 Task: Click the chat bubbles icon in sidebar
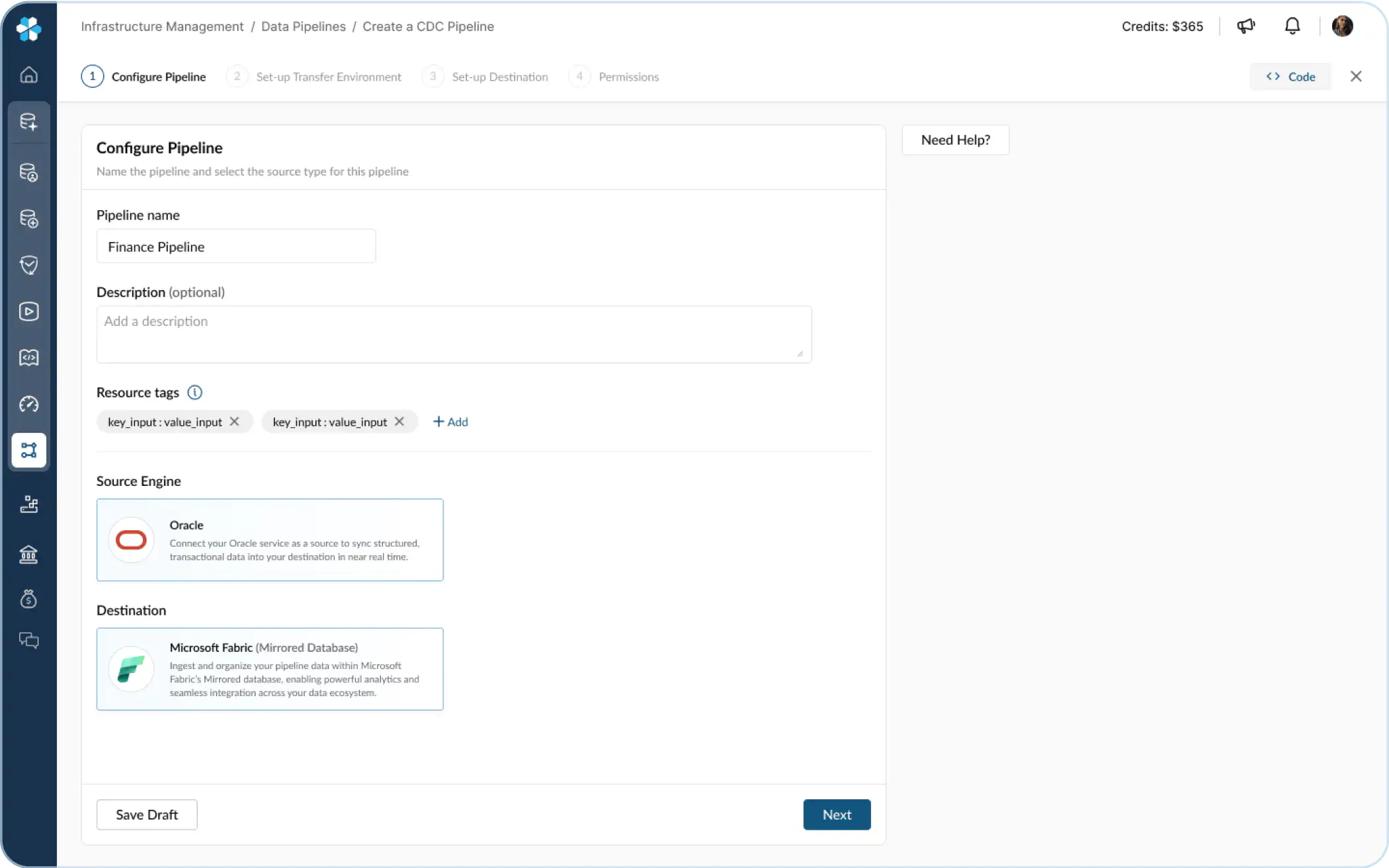coord(28,640)
